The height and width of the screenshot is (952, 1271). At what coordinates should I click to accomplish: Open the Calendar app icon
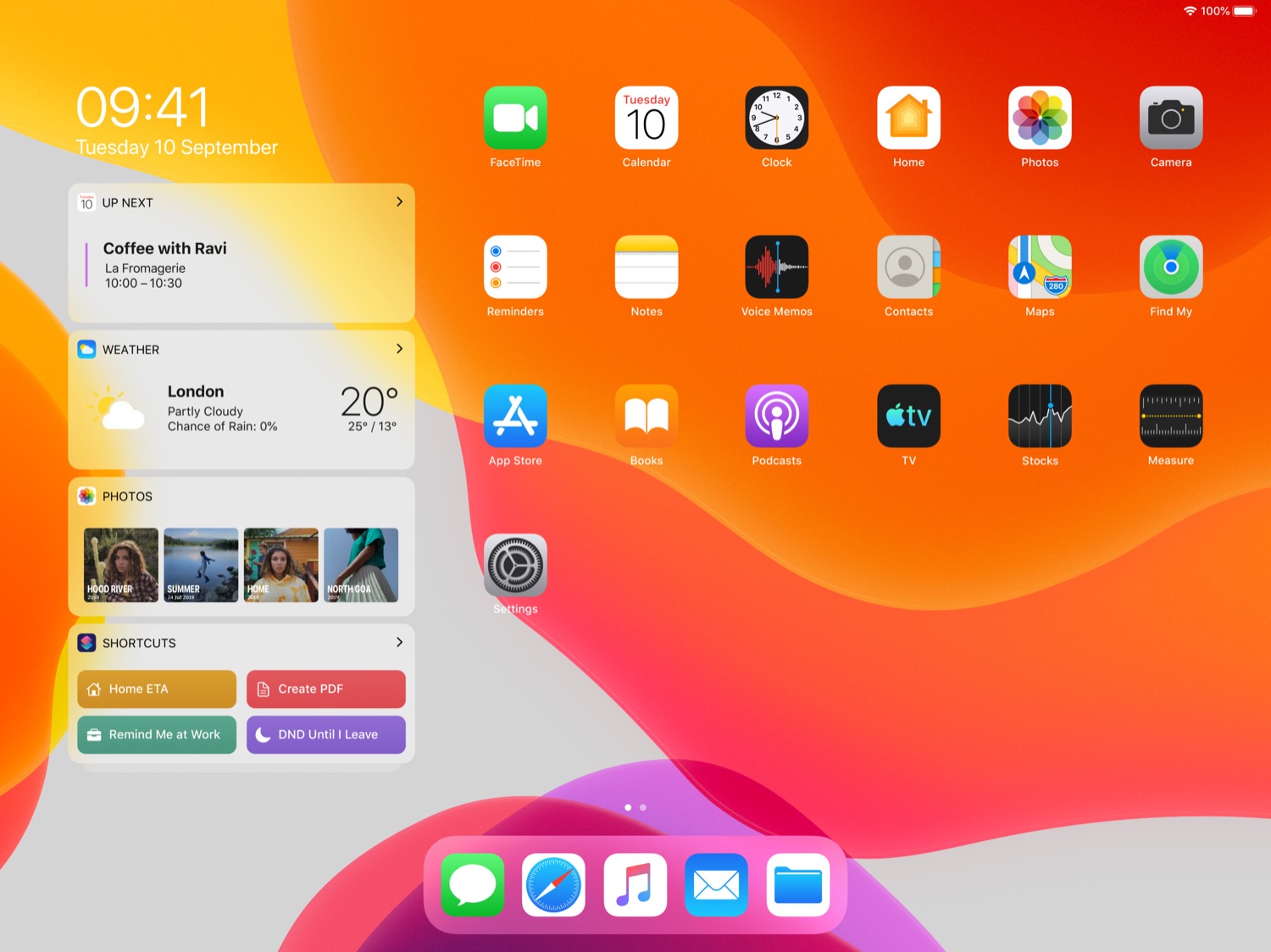tap(647, 118)
